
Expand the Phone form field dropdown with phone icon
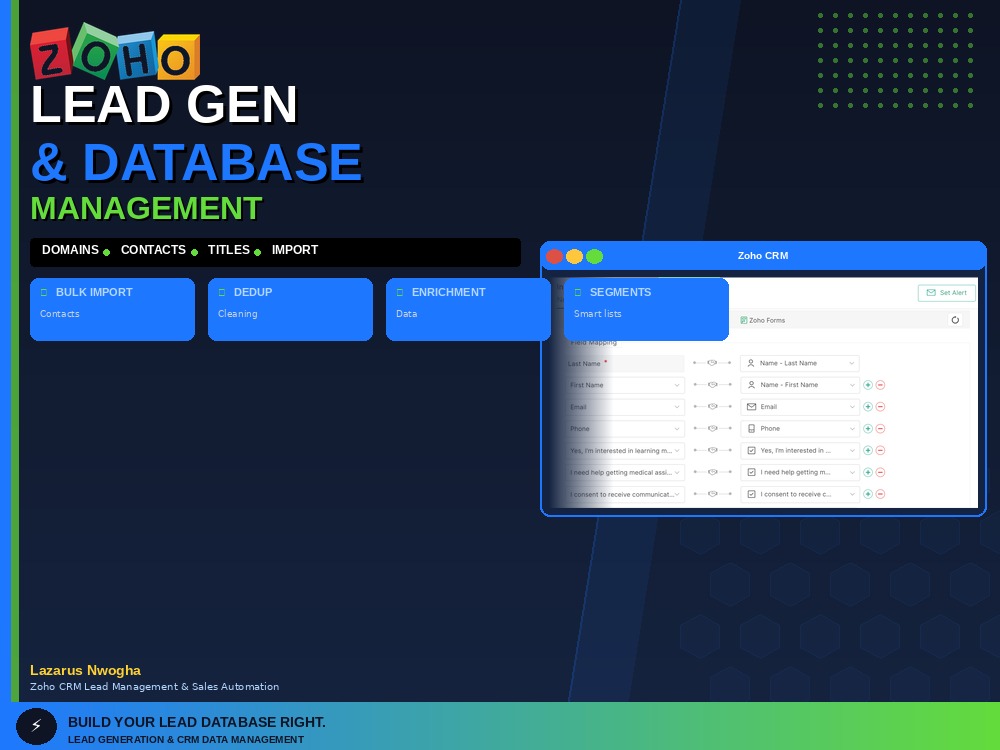(800, 429)
